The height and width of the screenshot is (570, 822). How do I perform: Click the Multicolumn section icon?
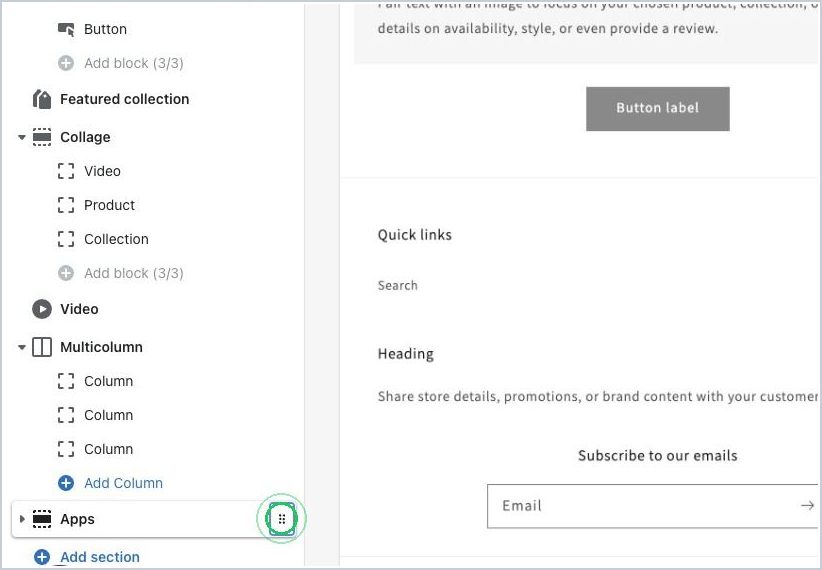[42, 347]
